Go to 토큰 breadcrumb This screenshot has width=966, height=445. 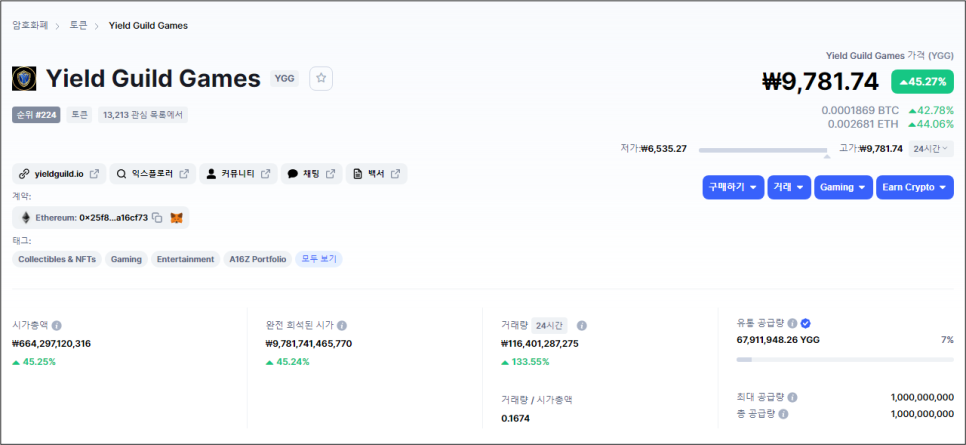click(x=78, y=25)
